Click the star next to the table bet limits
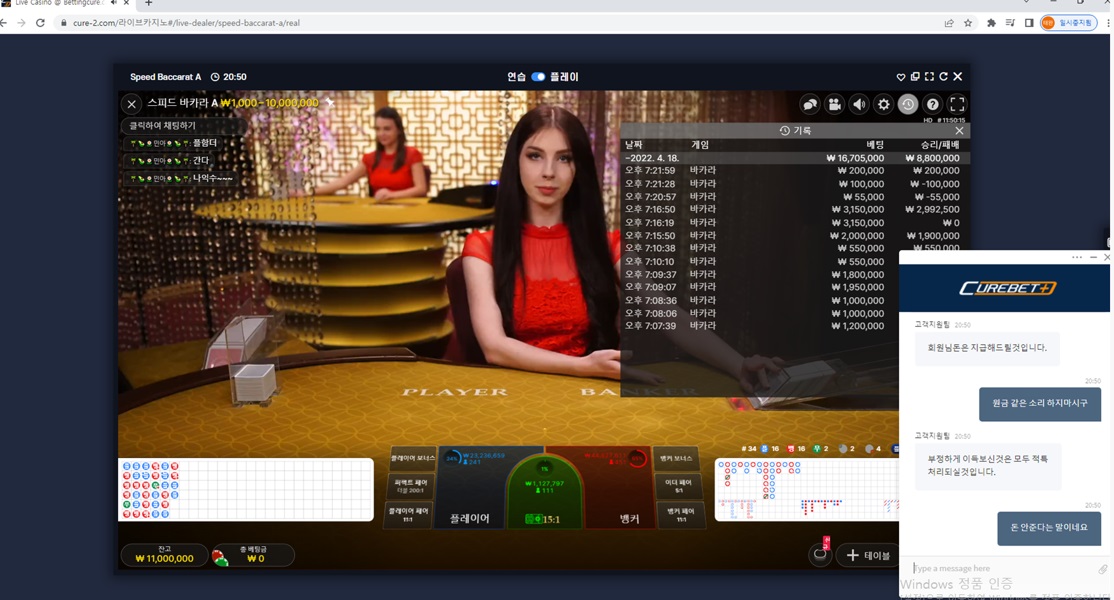Viewport: 1114px width, 600px height. pos(329,102)
